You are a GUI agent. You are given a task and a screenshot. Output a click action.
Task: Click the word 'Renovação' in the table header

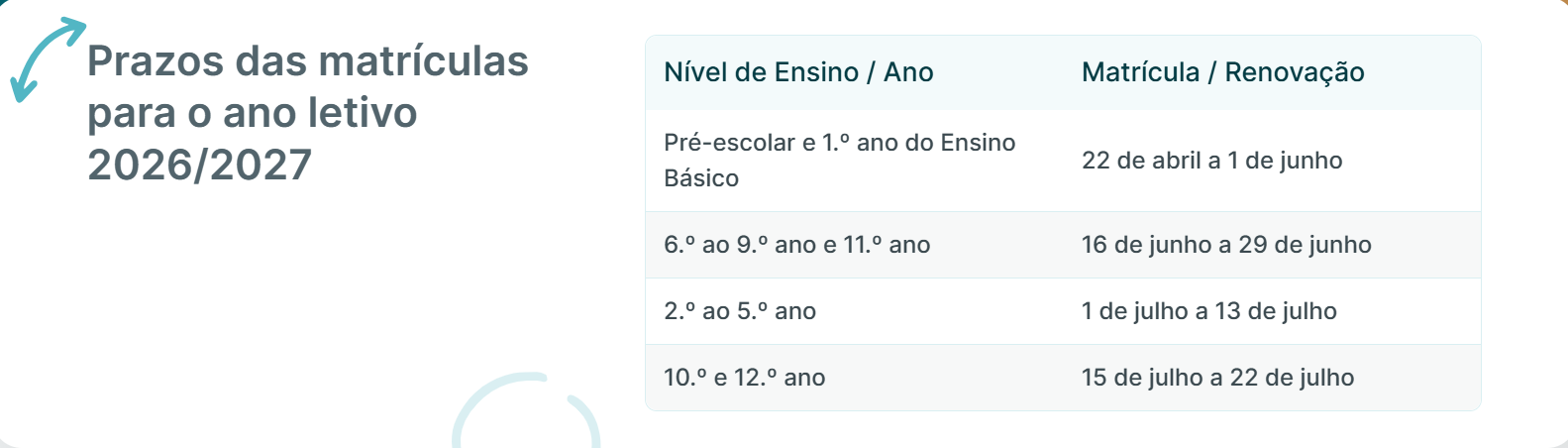click(1295, 72)
